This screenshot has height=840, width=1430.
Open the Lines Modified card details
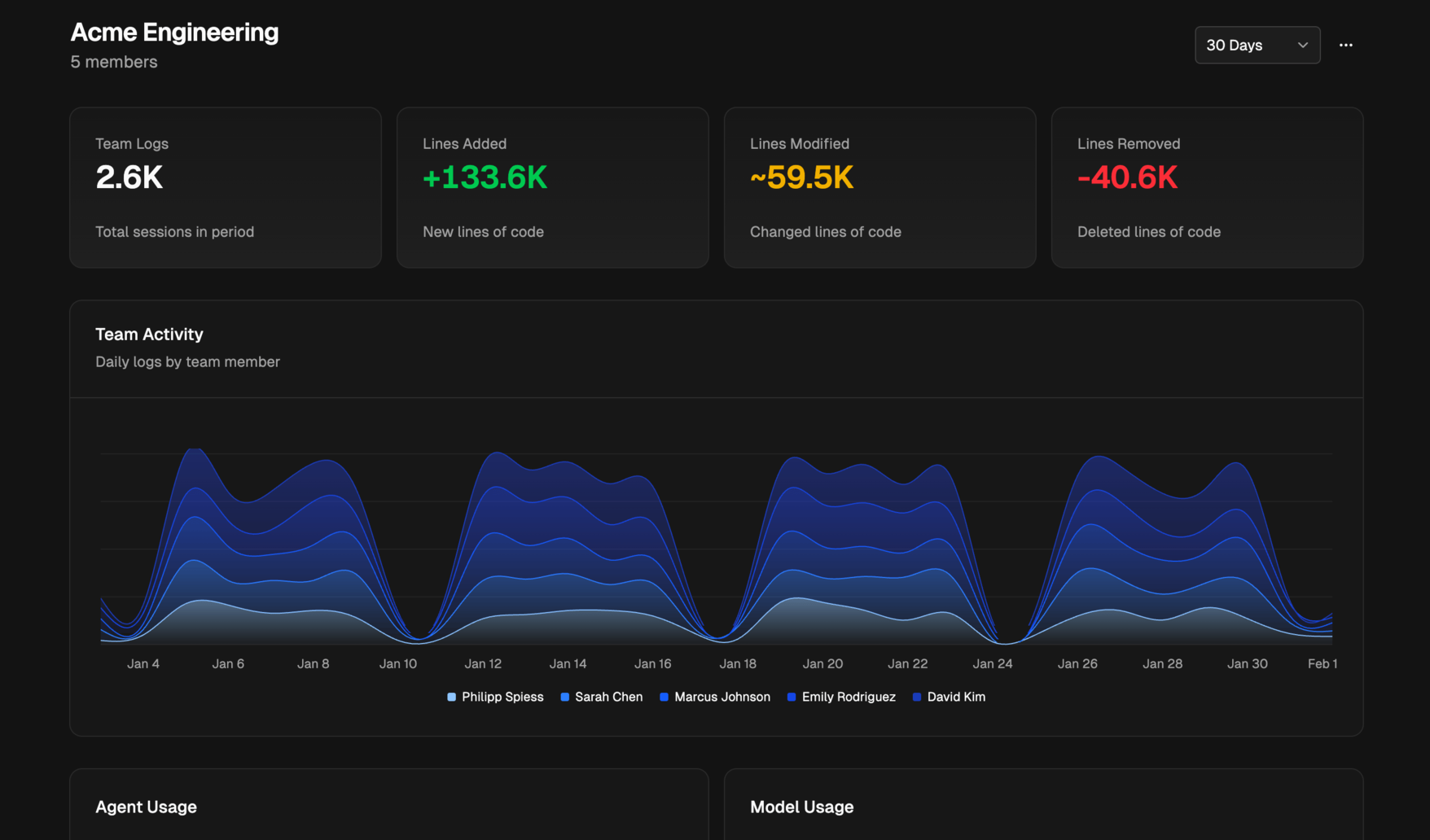click(879, 187)
